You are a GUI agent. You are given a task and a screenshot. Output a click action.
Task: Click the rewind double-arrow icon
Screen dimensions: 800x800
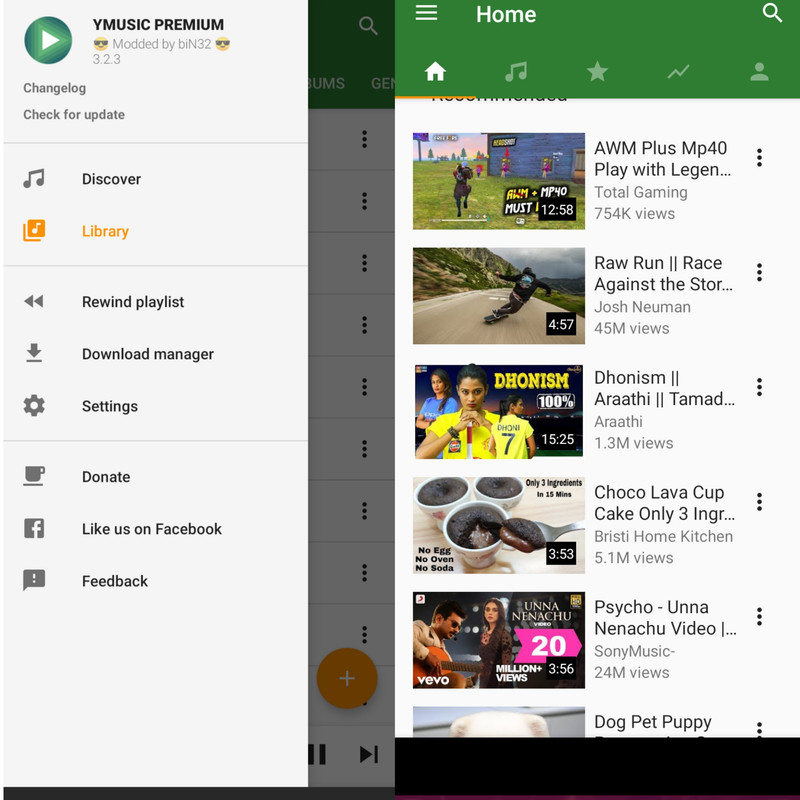[x=34, y=302]
